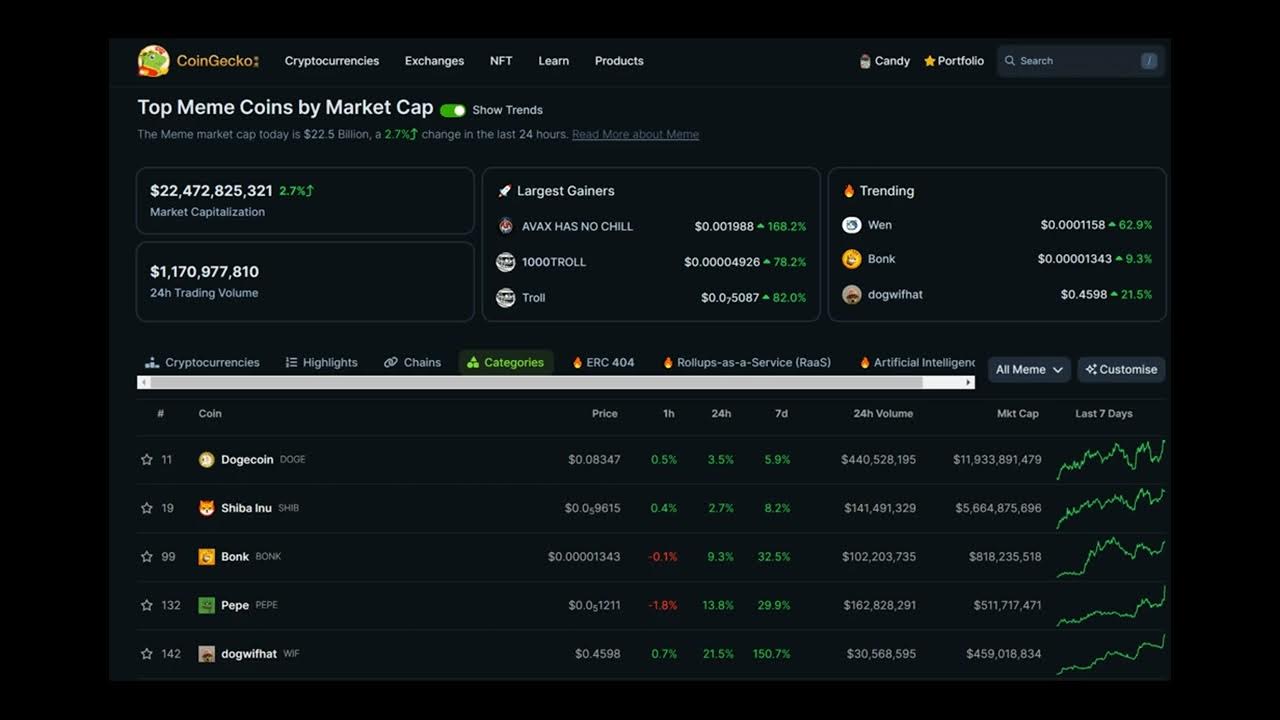Open the Learn menu
Screen dimensions: 1280x720
tap(554, 61)
